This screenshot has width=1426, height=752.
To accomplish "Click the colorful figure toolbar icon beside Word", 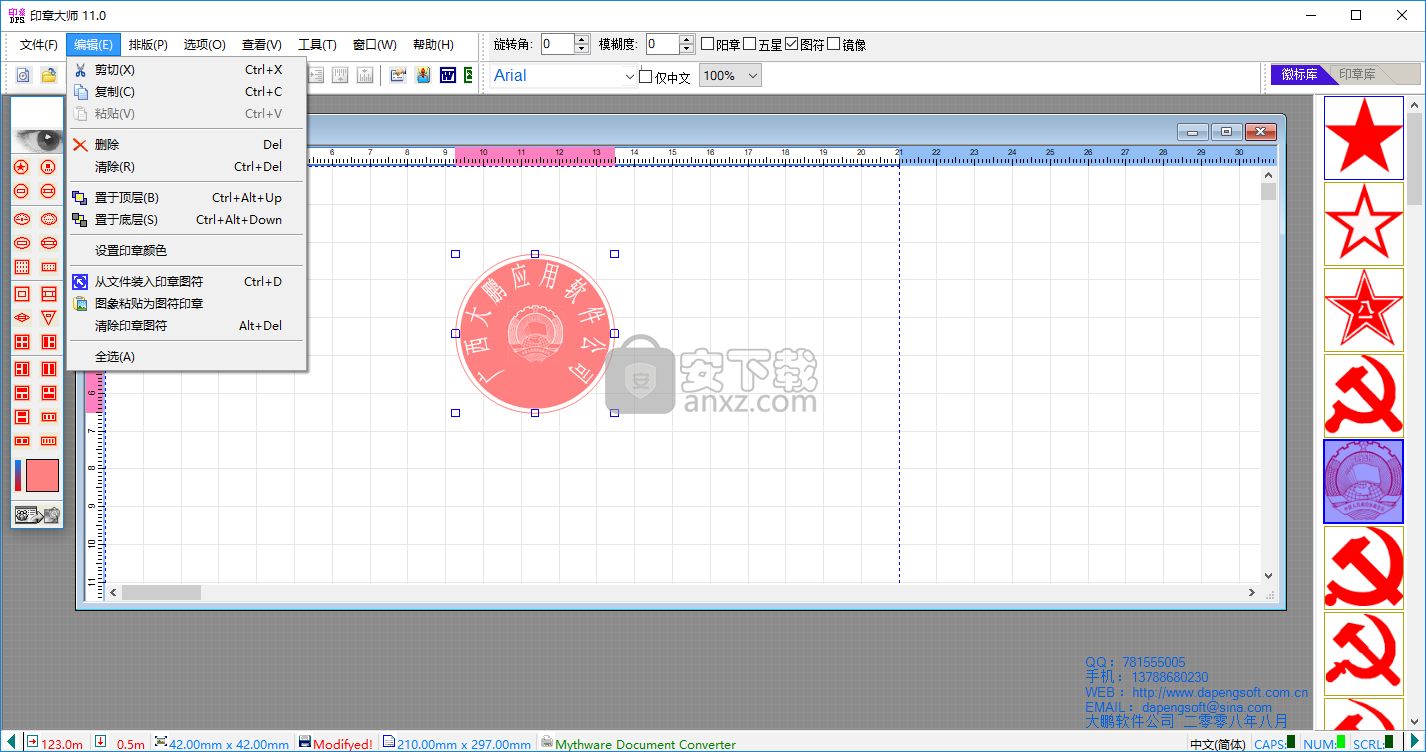I will tap(423, 75).
